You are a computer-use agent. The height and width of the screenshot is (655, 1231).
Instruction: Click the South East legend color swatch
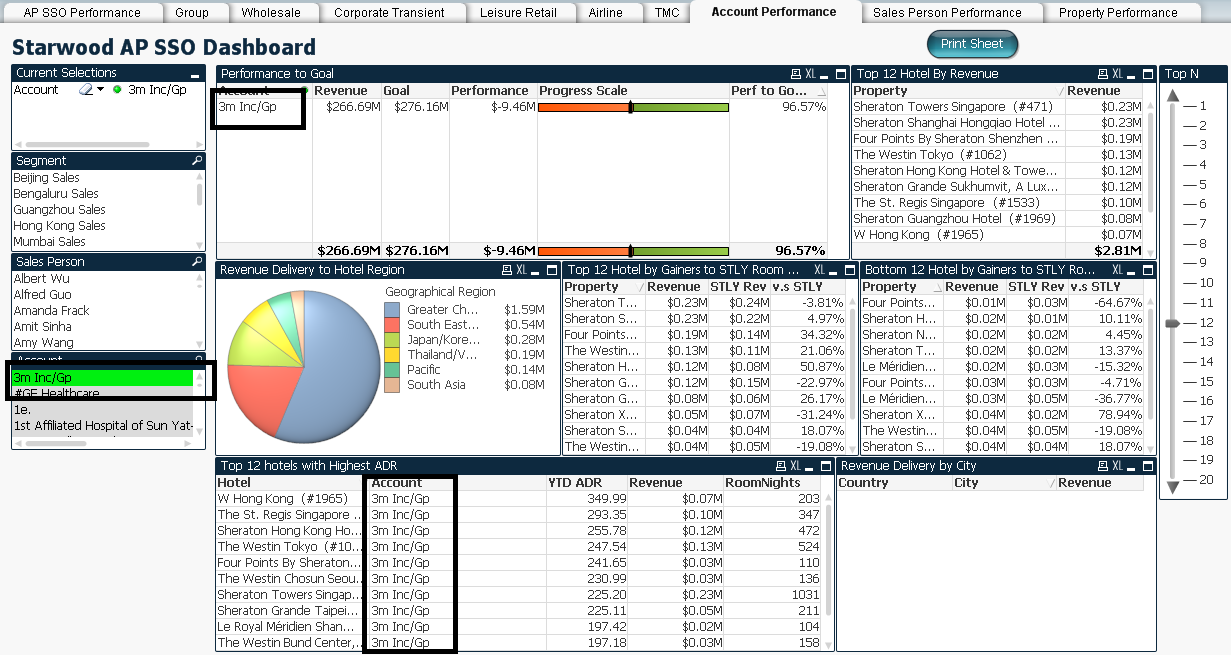coord(393,325)
